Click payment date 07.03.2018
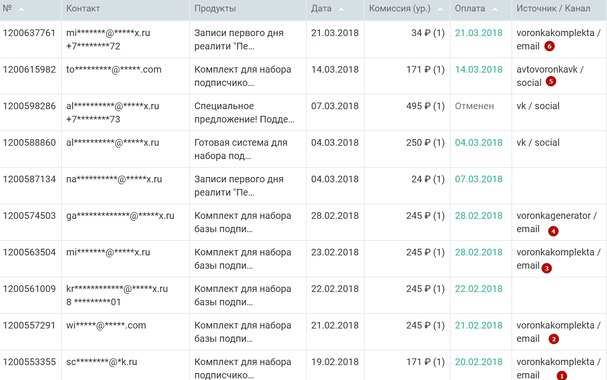Viewport: 607px width, 380px height. point(478,179)
